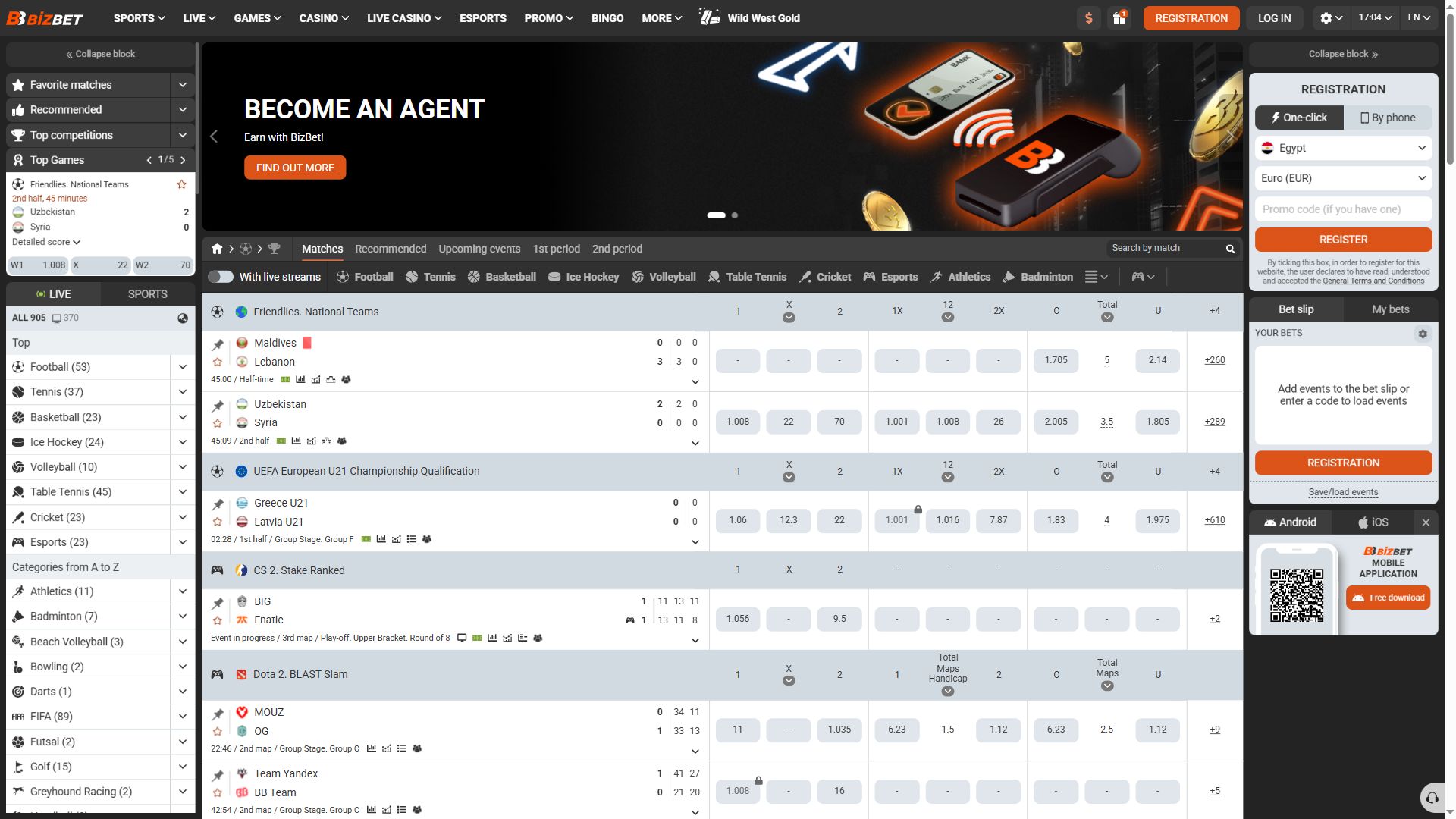The width and height of the screenshot is (1456, 819).
Task: Click the globe icon next to ALL 905
Action: point(183,318)
